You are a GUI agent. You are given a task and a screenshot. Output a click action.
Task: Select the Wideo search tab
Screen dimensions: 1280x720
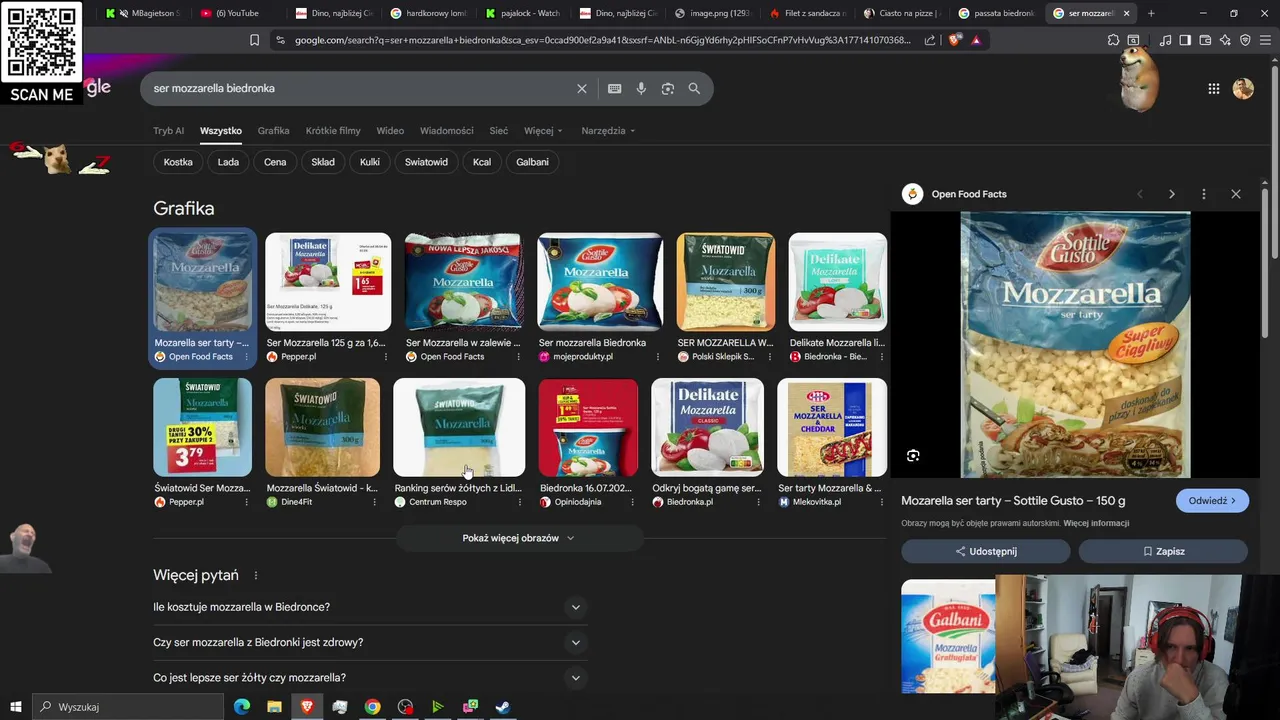click(390, 131)
